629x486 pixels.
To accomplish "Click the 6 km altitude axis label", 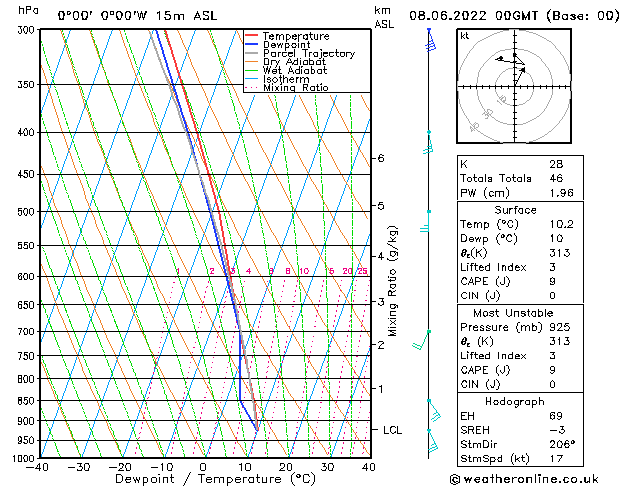I will coord(381,158).
